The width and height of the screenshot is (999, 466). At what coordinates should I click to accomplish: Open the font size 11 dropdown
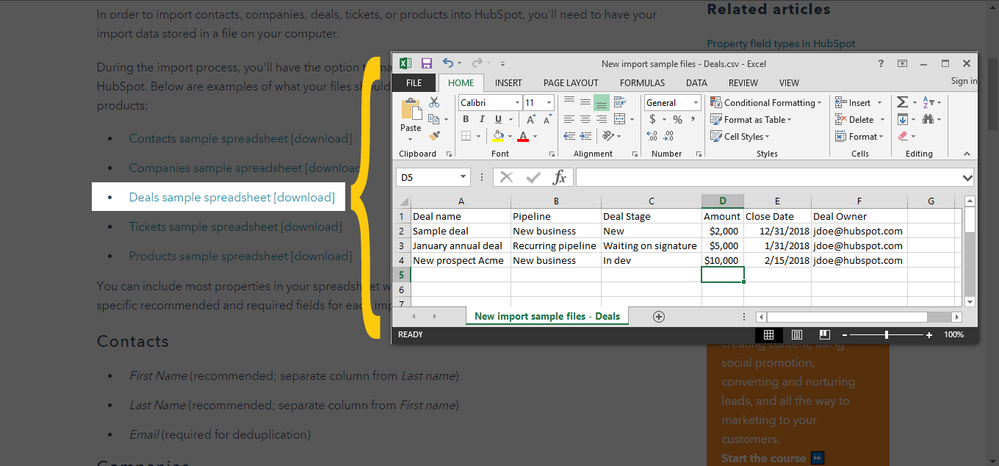549,103
